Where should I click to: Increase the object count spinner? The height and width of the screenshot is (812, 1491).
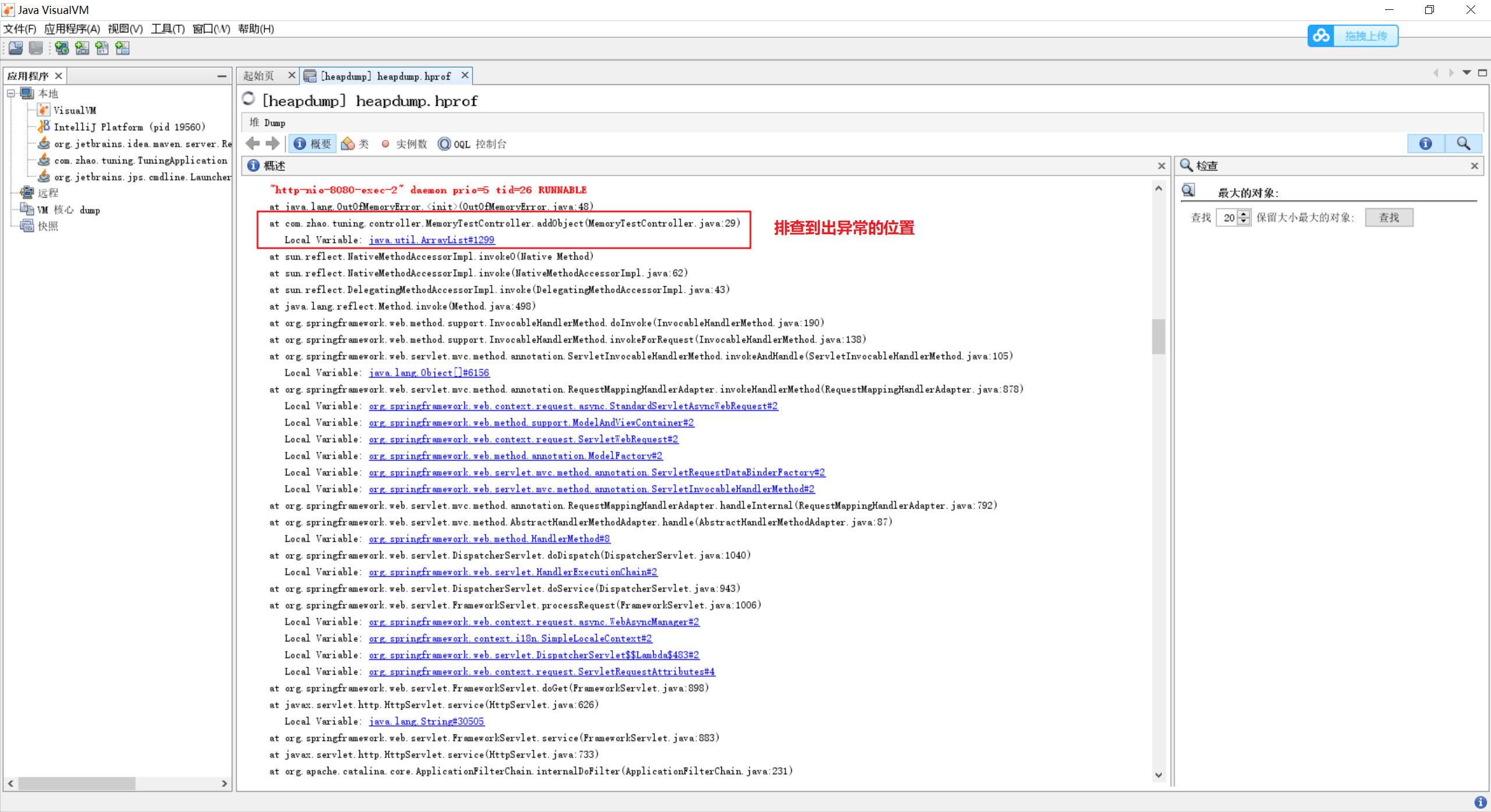(x=1244, y=213)
